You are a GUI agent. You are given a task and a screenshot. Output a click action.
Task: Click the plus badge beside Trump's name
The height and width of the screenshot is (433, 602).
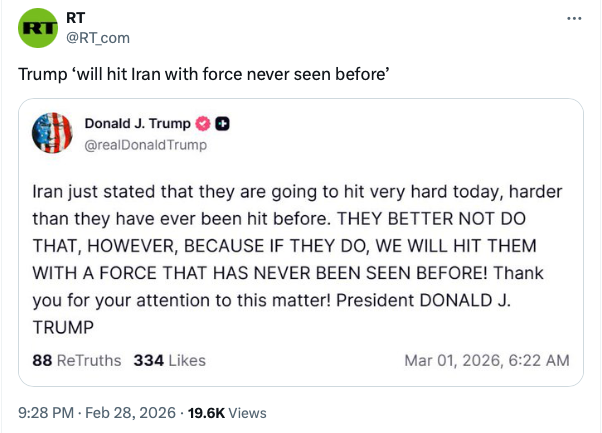tap(223, 124)
